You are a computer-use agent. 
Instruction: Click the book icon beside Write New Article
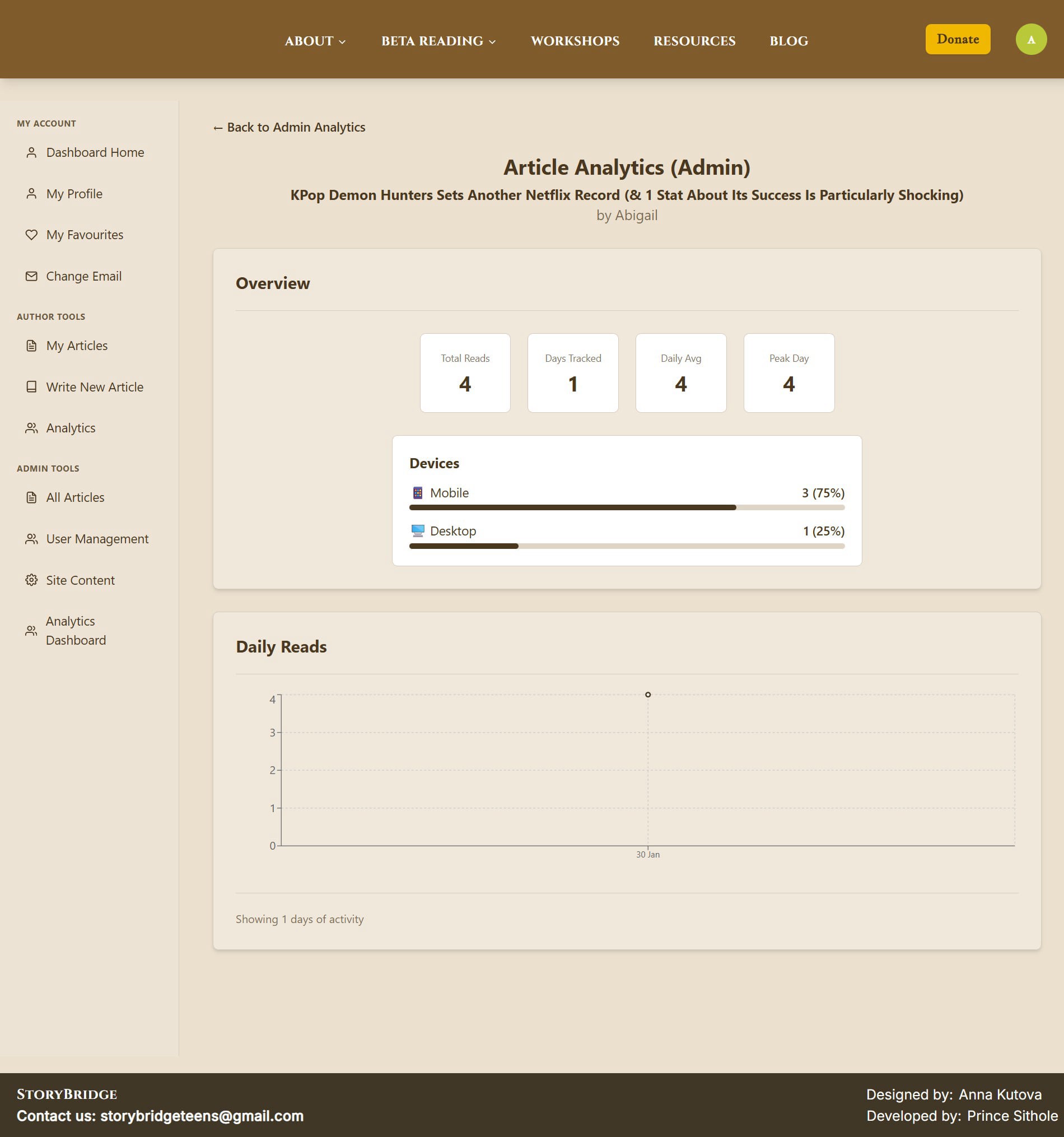point(31,386)
